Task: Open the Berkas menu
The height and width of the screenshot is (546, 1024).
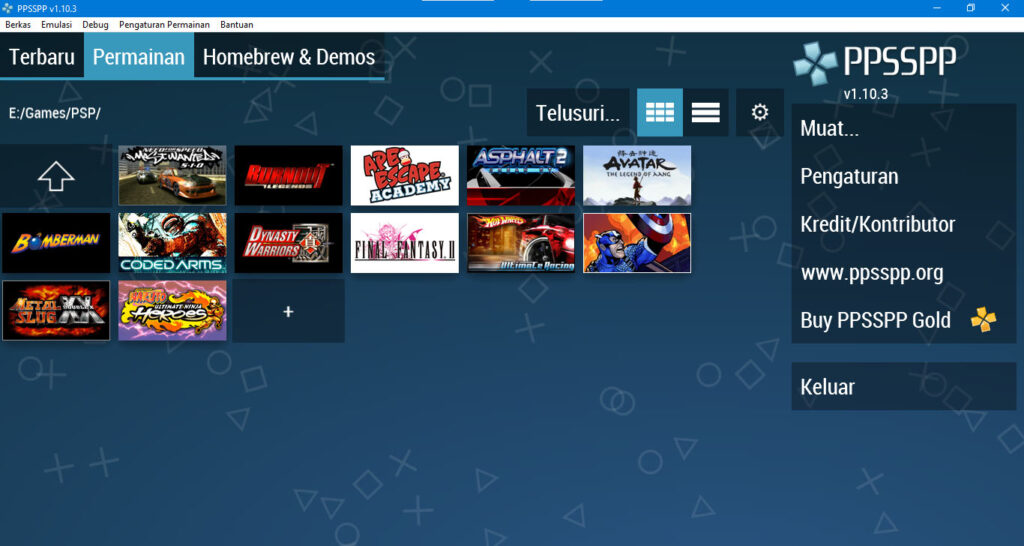Action: (18, 25)
